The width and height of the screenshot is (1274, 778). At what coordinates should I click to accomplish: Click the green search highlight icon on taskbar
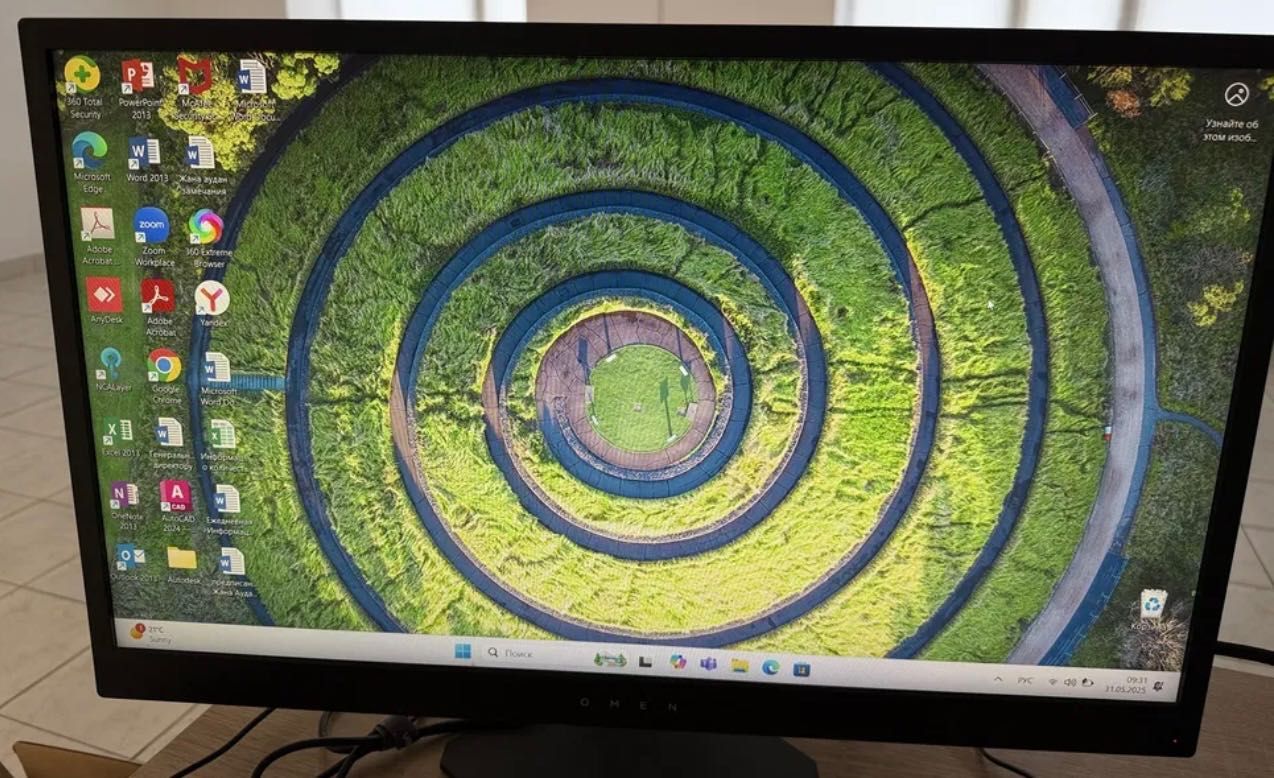pyautogui.click(x=610, y=658)
